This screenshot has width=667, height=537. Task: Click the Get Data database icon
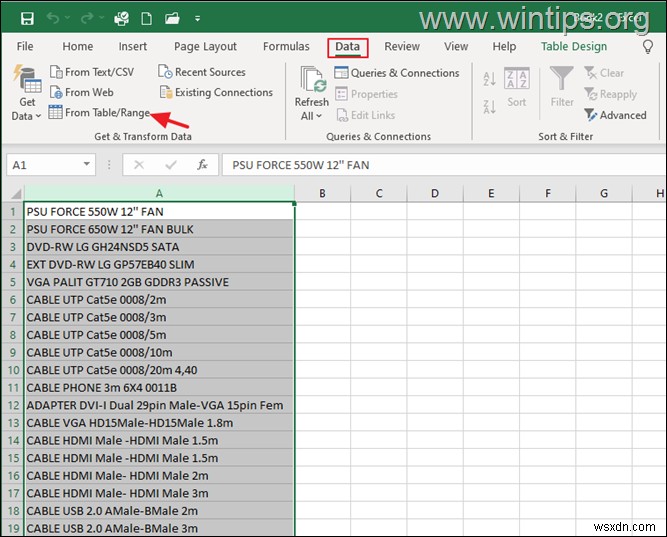(27, 79)
